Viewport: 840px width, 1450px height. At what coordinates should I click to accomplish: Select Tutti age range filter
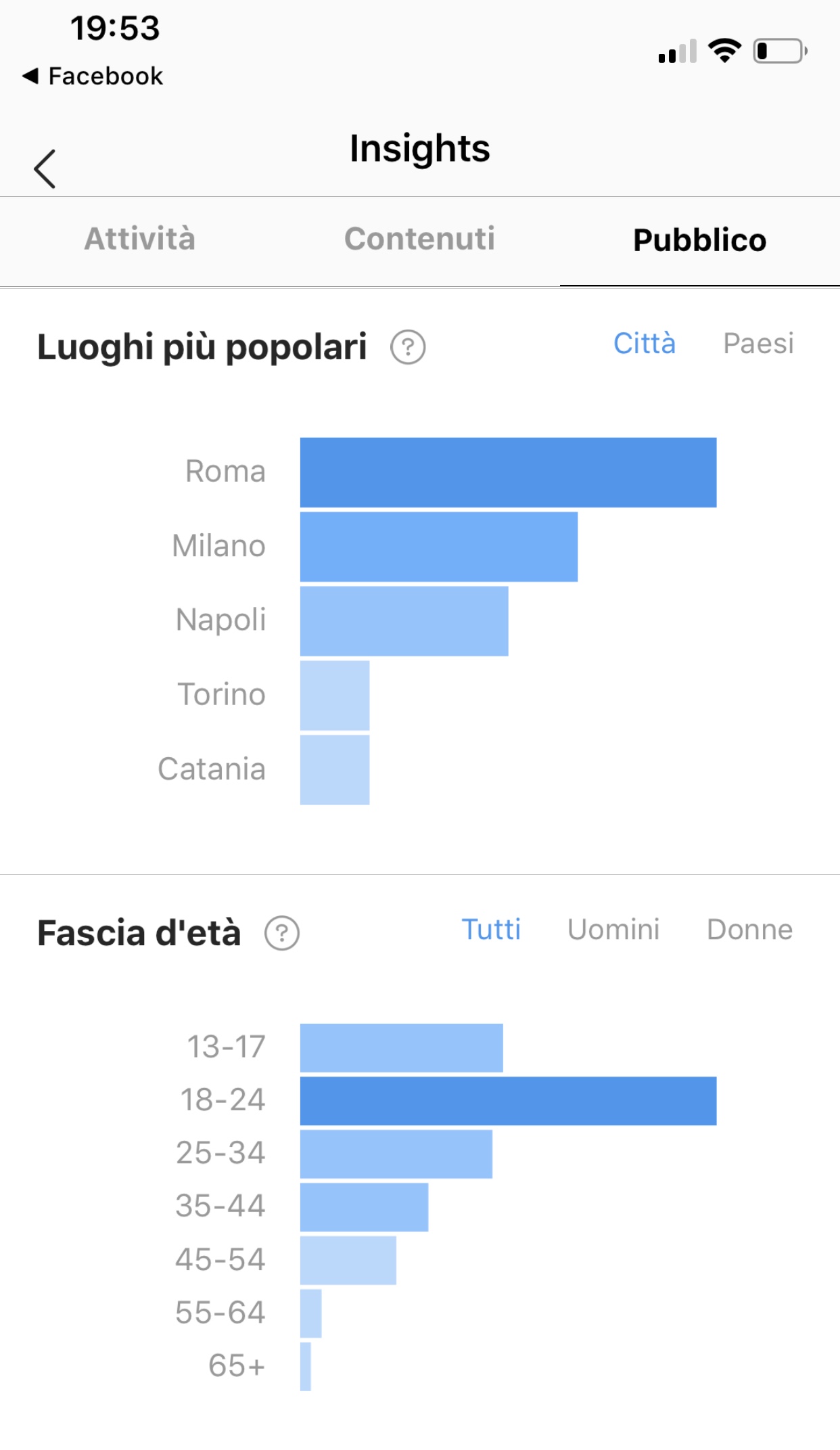pos(491,930)
